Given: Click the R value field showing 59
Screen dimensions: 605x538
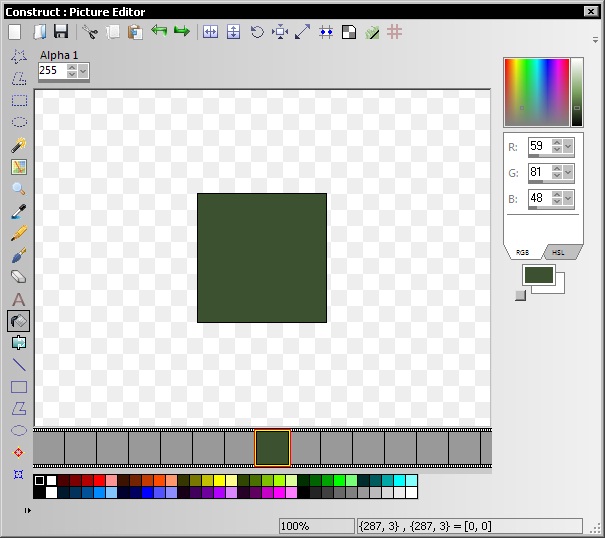Looking at the screenshot, I should coord(539,146).
